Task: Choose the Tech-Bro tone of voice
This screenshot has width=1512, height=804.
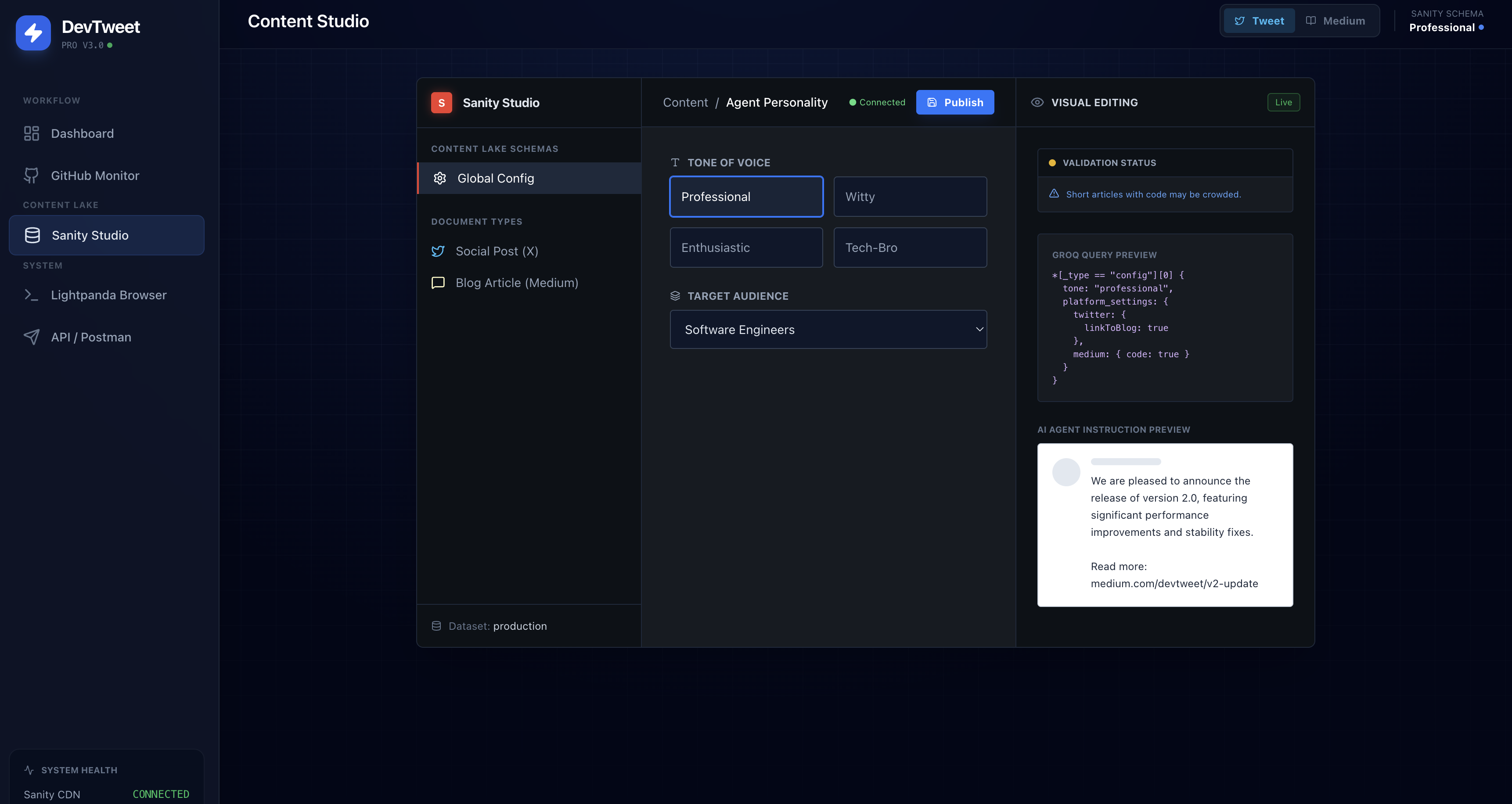Action: [x=910, y=248]
